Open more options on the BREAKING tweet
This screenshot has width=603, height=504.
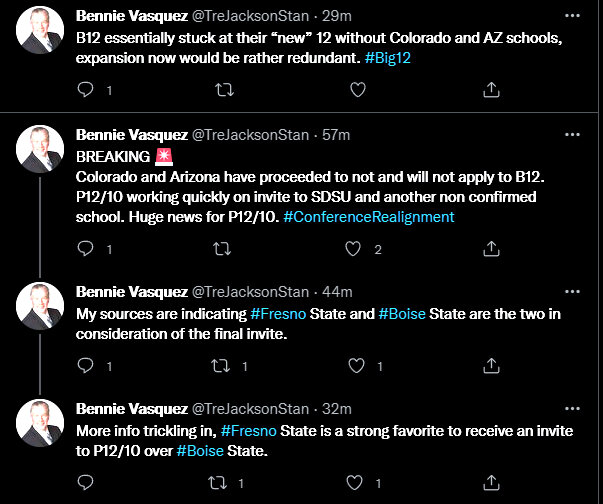[x=570, y=134]
